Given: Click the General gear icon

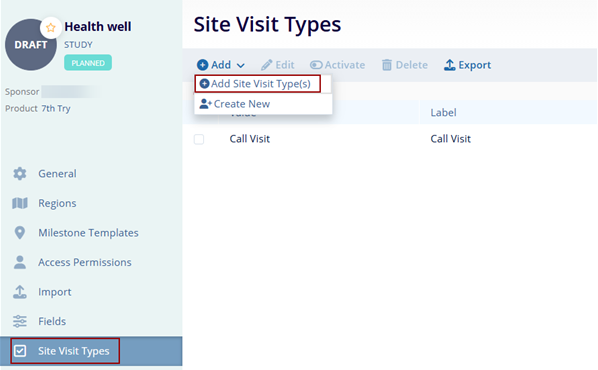Looking at the screenshot, I should (20, 174).
